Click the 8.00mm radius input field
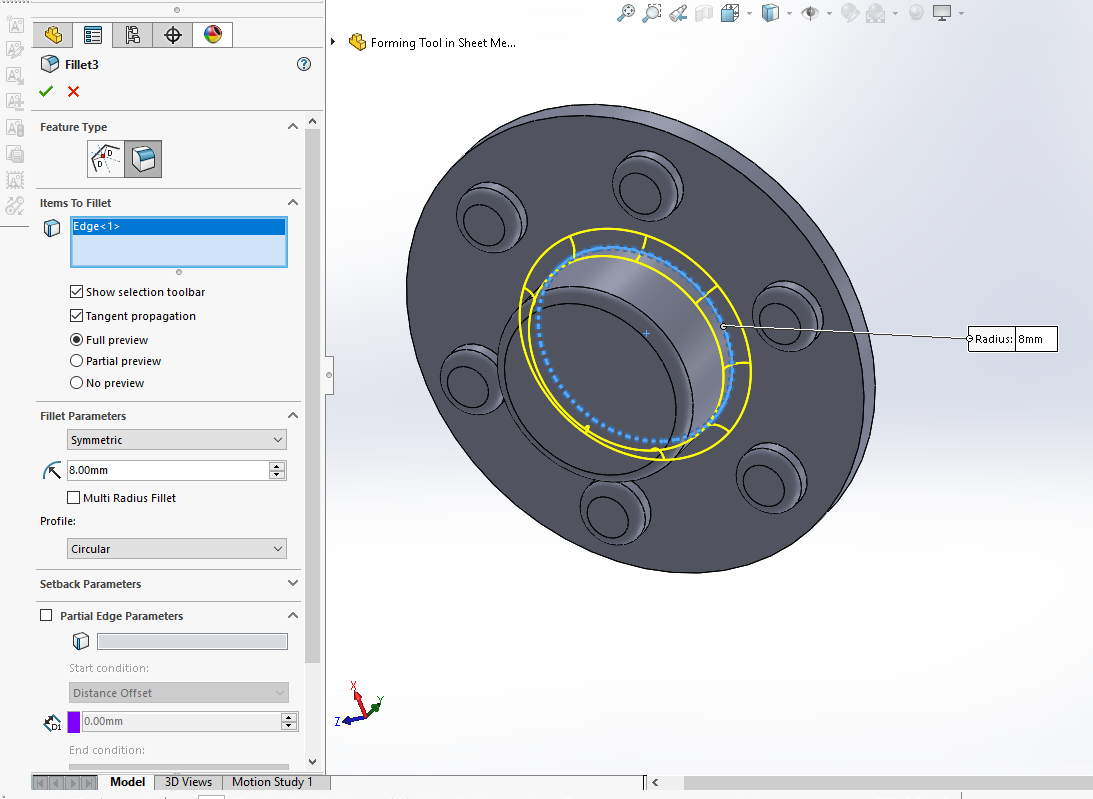This screenshot has height=799, width=1093. (165, 470)
